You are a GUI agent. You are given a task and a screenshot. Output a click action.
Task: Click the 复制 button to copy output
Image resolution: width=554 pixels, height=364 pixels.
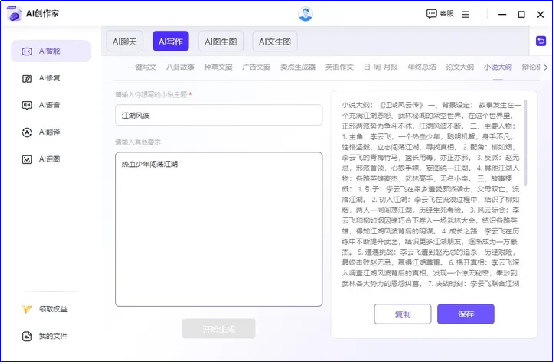[402, 314]
